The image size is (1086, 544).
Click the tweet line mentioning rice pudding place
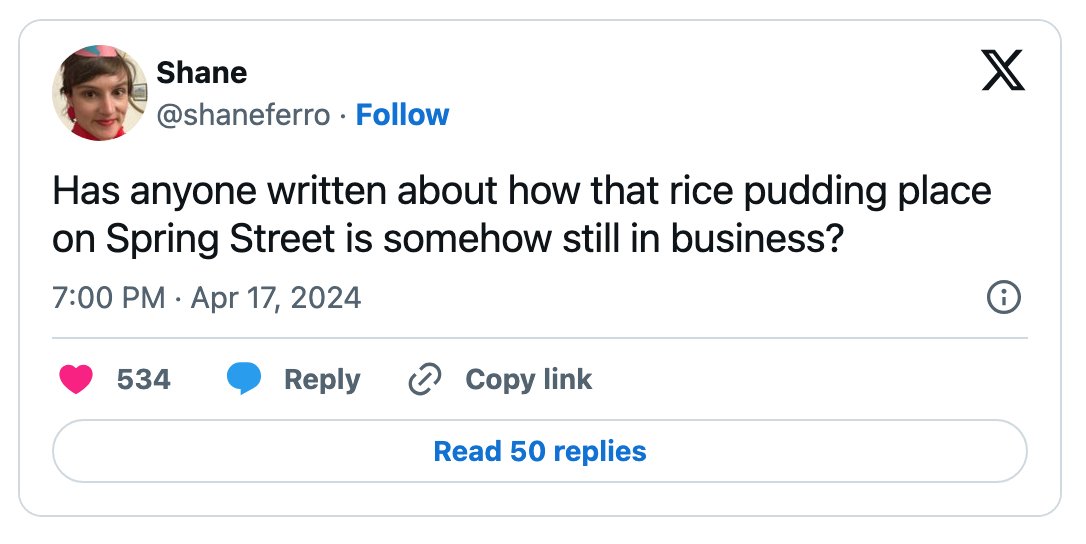click(522, 192)
